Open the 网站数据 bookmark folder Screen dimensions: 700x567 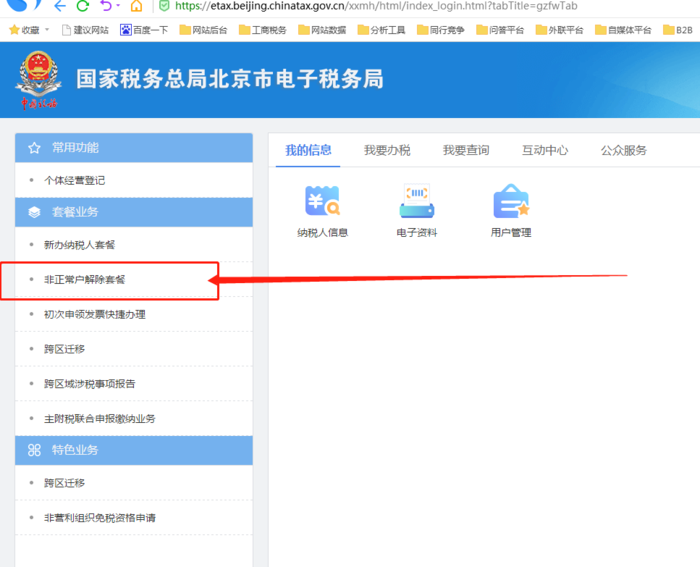pyautogui.click(x=322, y=30)
